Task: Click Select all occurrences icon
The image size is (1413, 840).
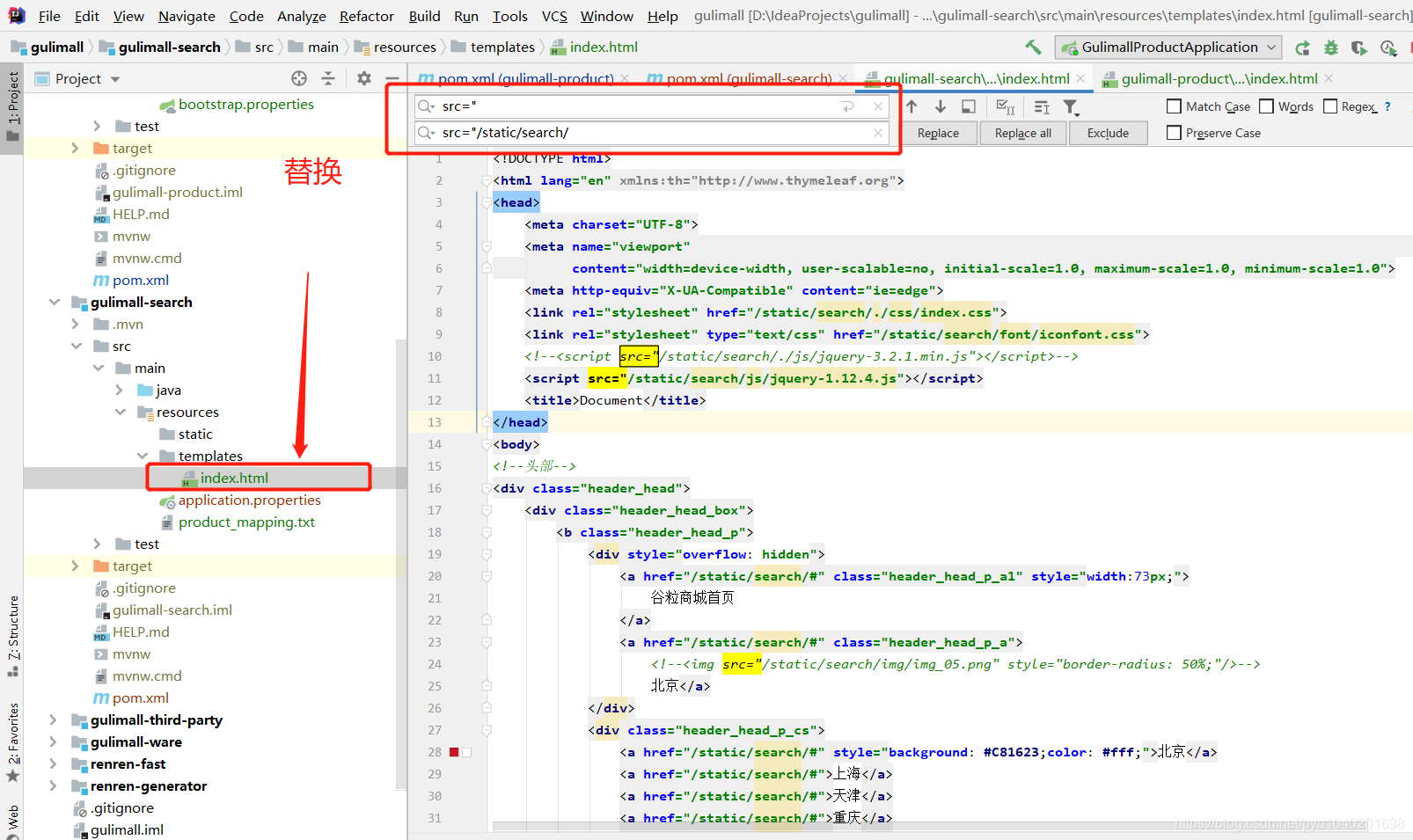Action: click(1006, 106)
